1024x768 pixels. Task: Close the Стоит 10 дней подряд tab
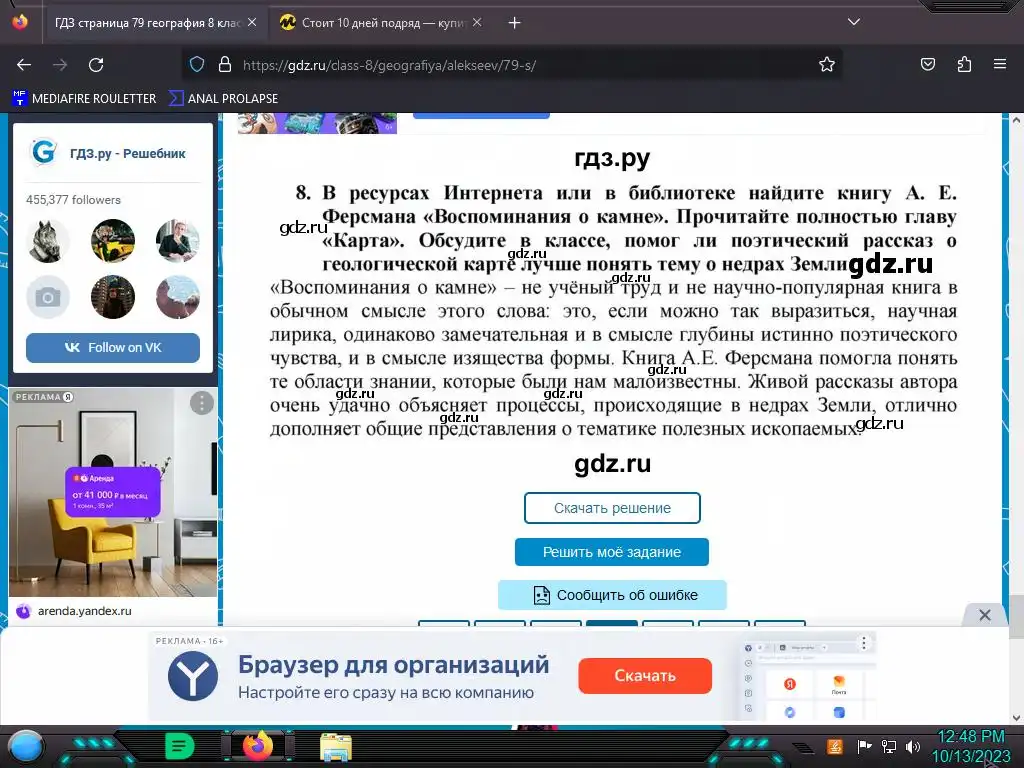(x=477, y=23)
